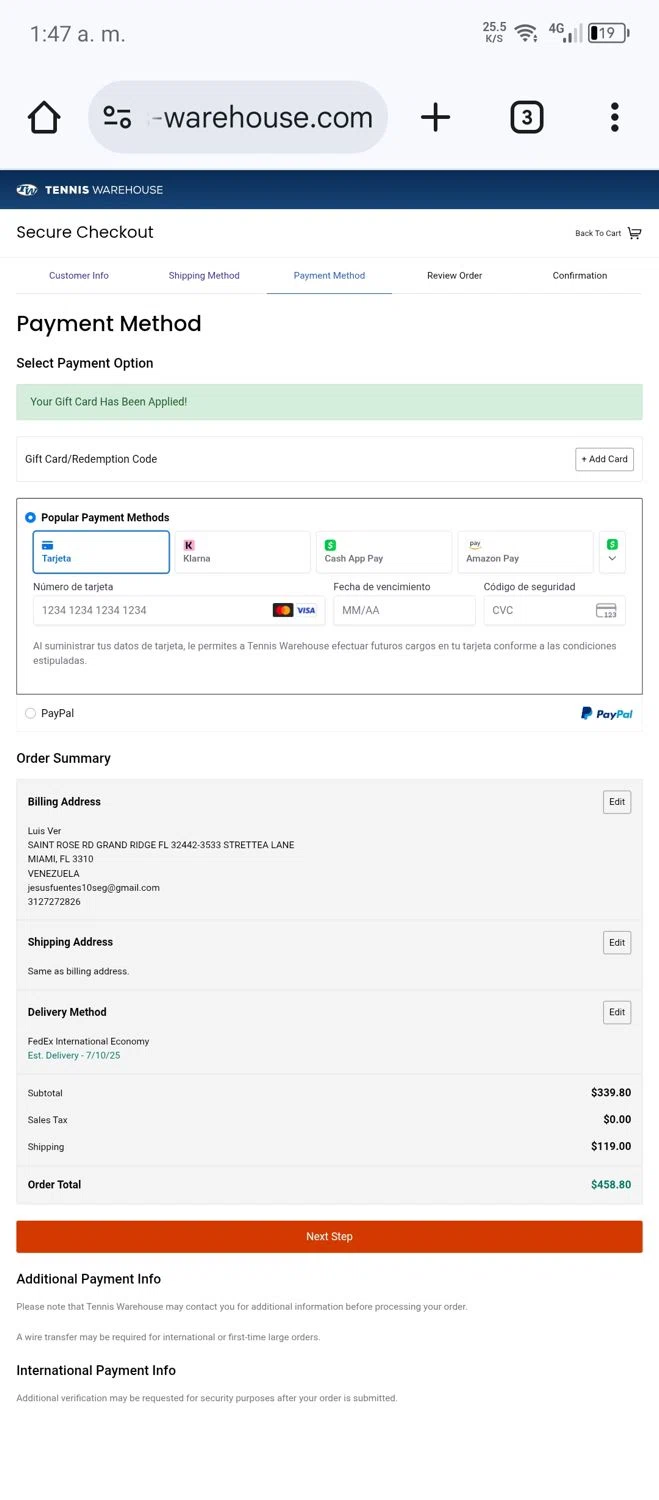Edit the Delivery Method
Viewport: 659px width, 1500px height.
617,1012
